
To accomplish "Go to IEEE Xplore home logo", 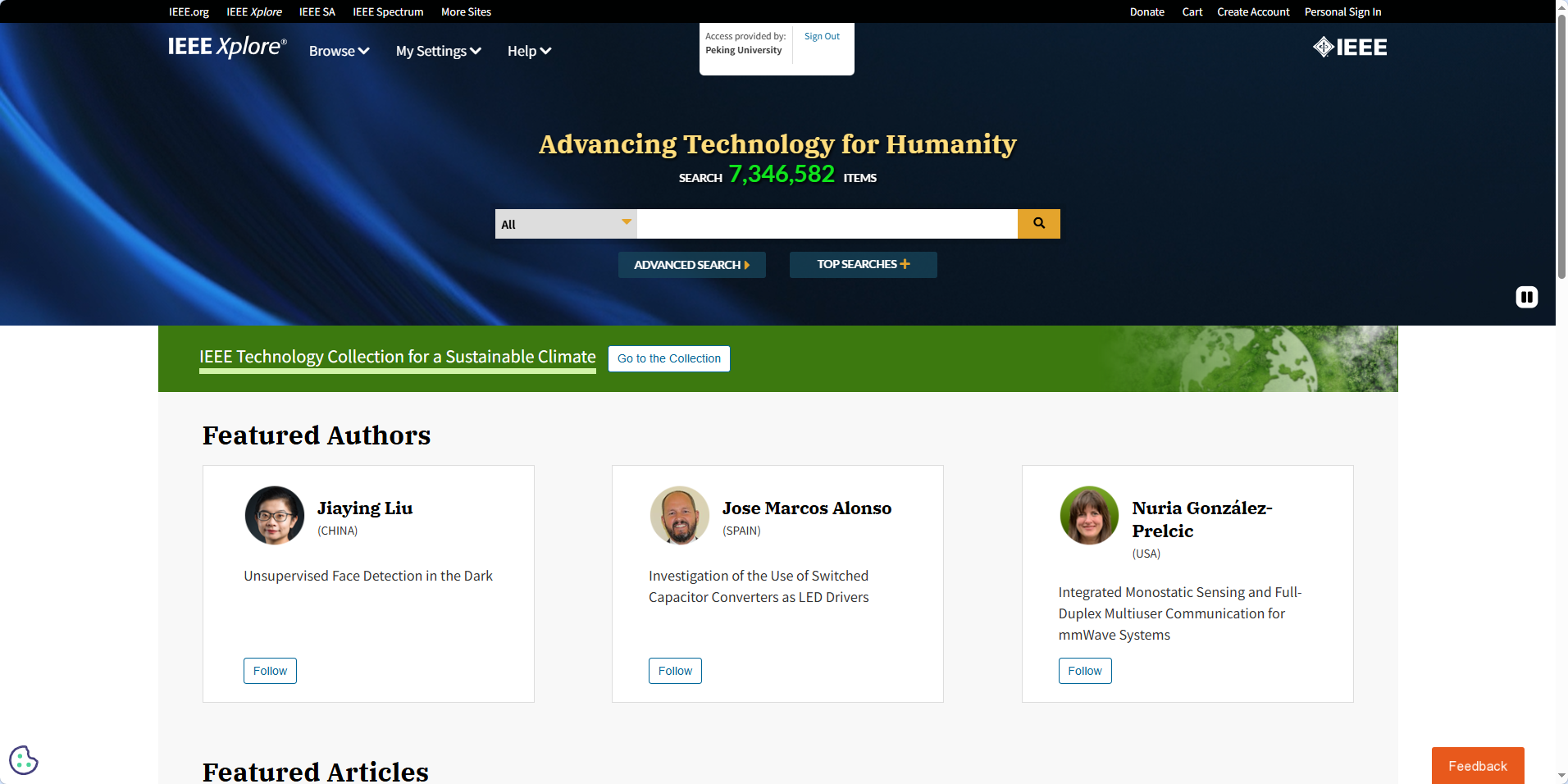I will point(227,47).
